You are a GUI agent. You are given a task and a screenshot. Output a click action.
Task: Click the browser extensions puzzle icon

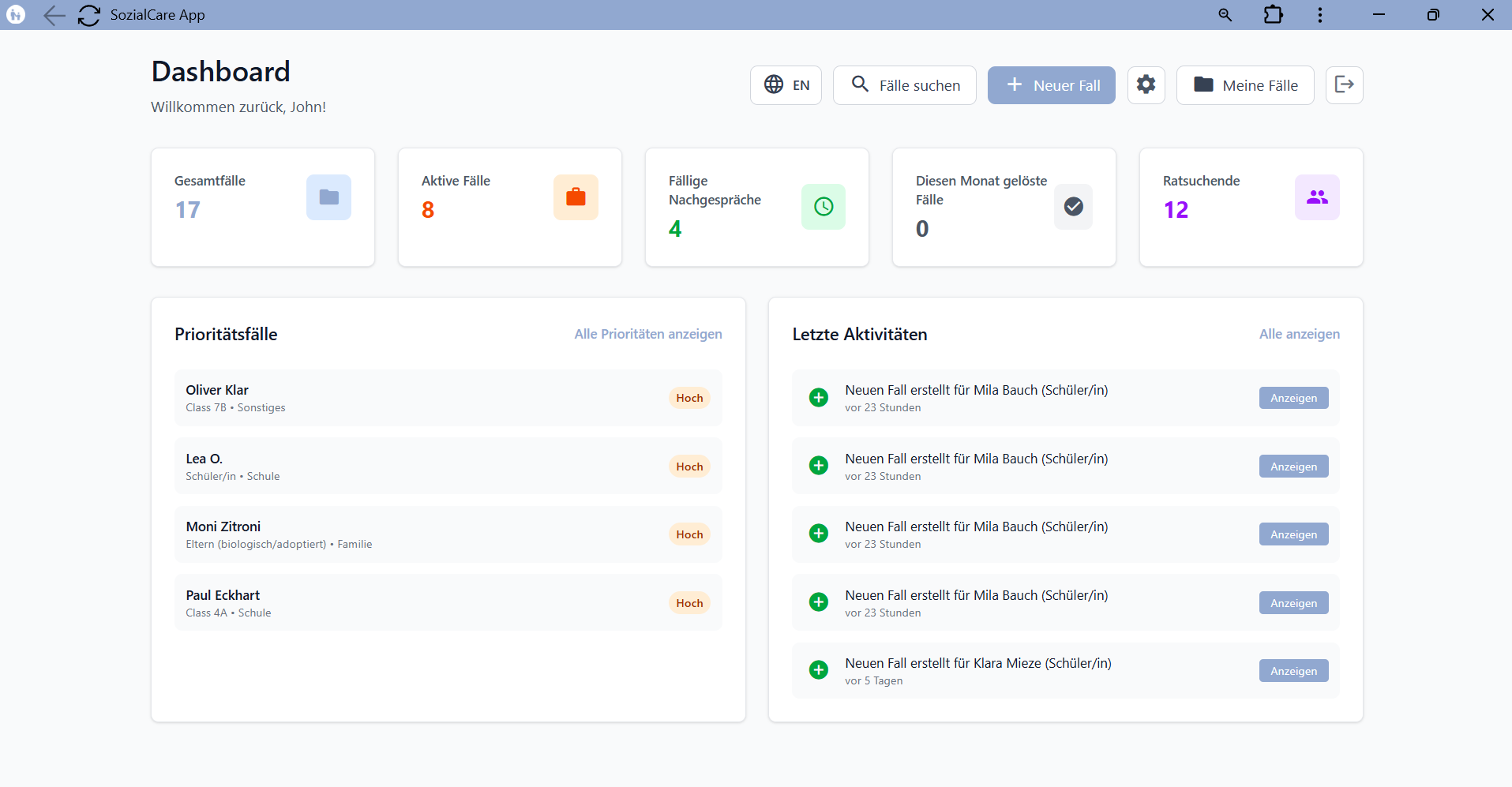click(1273, 15)
